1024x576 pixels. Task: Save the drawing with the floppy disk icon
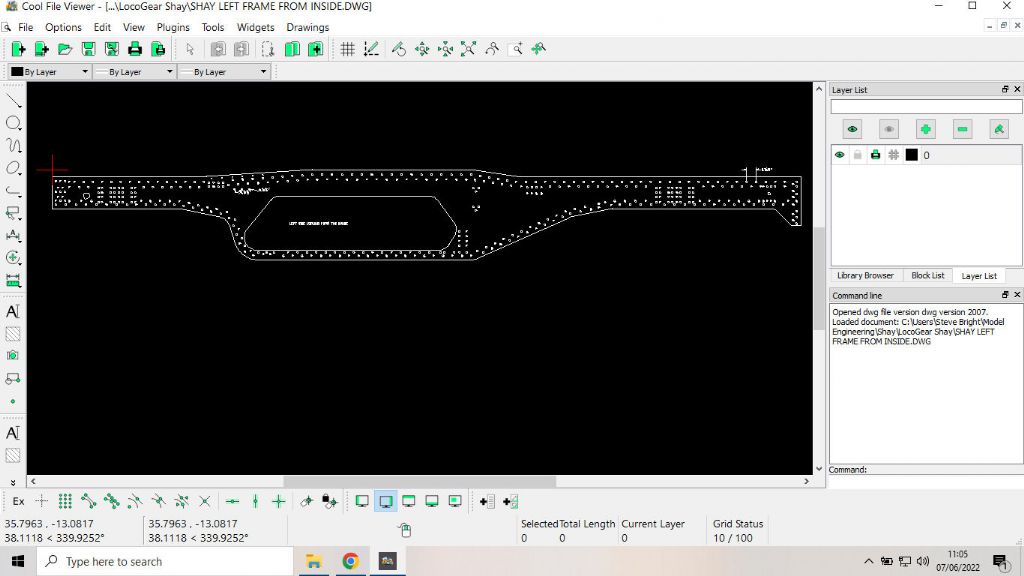pyautogui.click(x=88, y=49)
